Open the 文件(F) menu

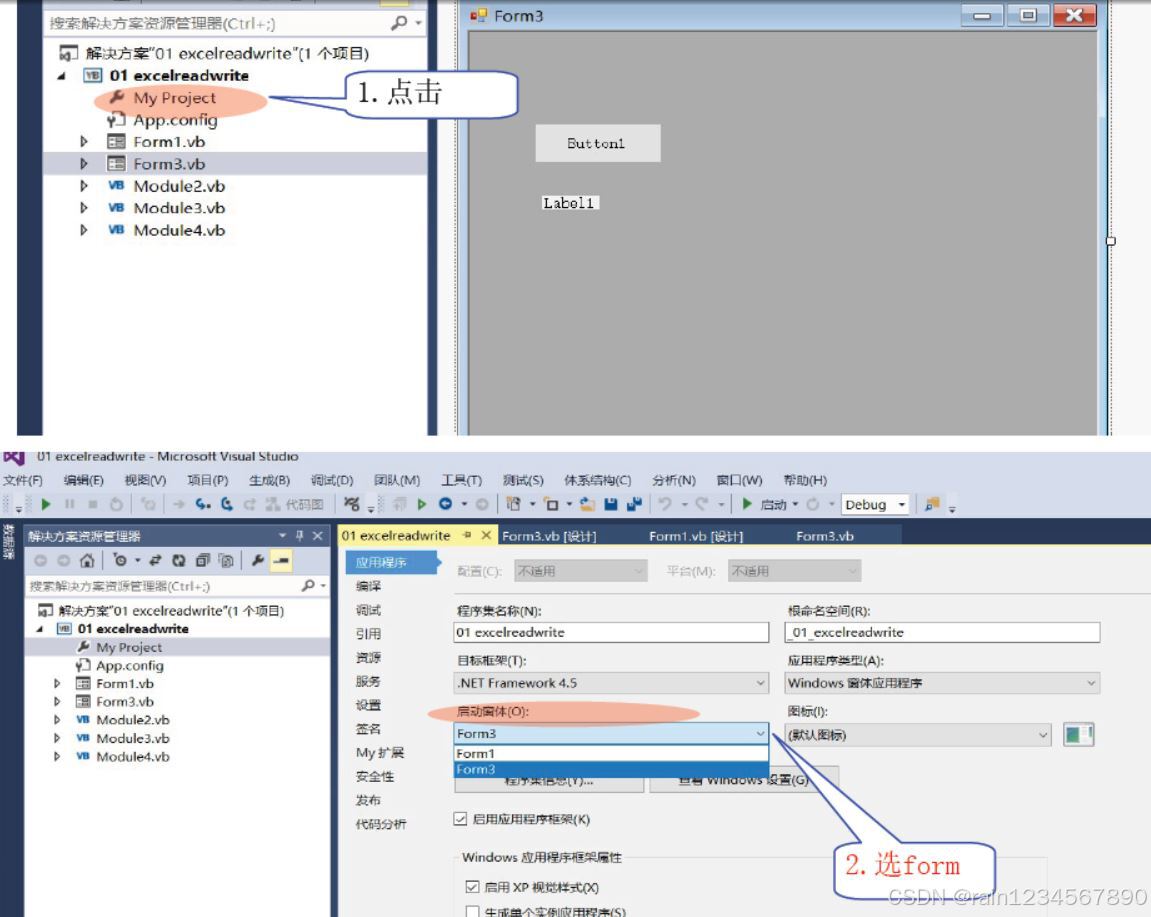tap(23, 480)
